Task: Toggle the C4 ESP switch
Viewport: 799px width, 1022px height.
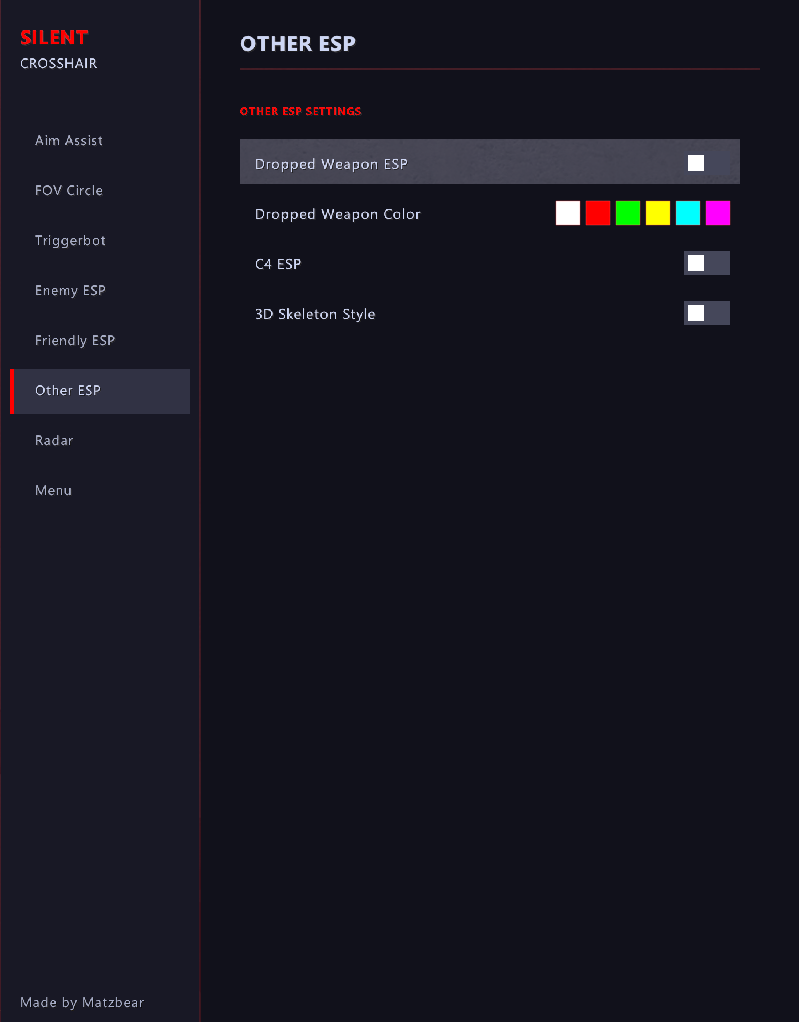Action: (707, 263)
